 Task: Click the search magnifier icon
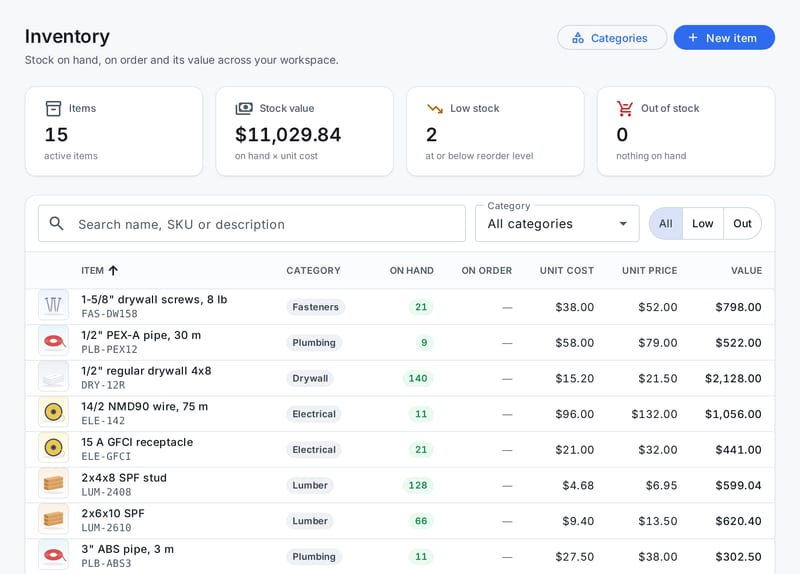click(57, 223)
